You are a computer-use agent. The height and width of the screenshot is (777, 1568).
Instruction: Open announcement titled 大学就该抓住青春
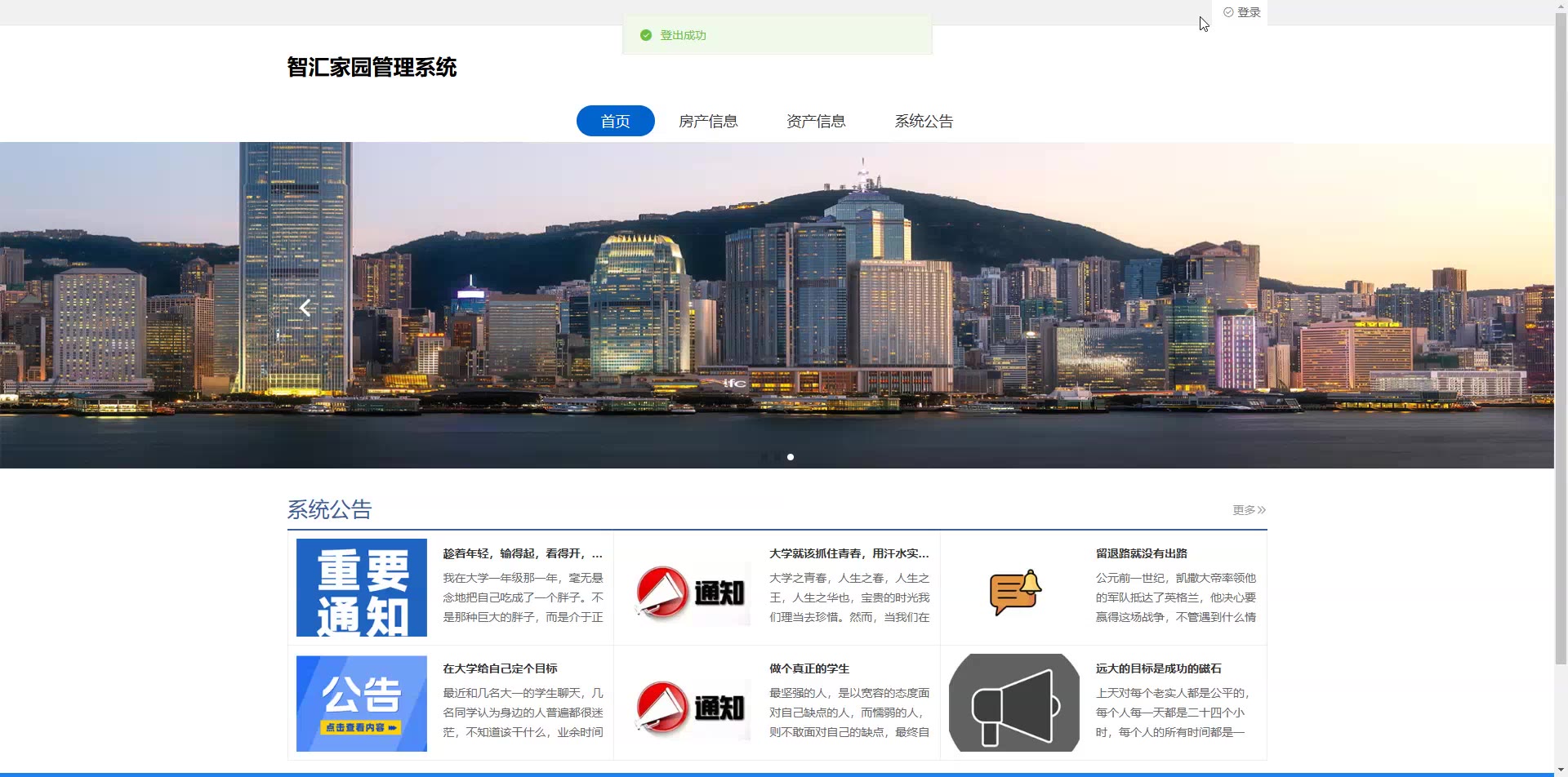pos(849,553)
